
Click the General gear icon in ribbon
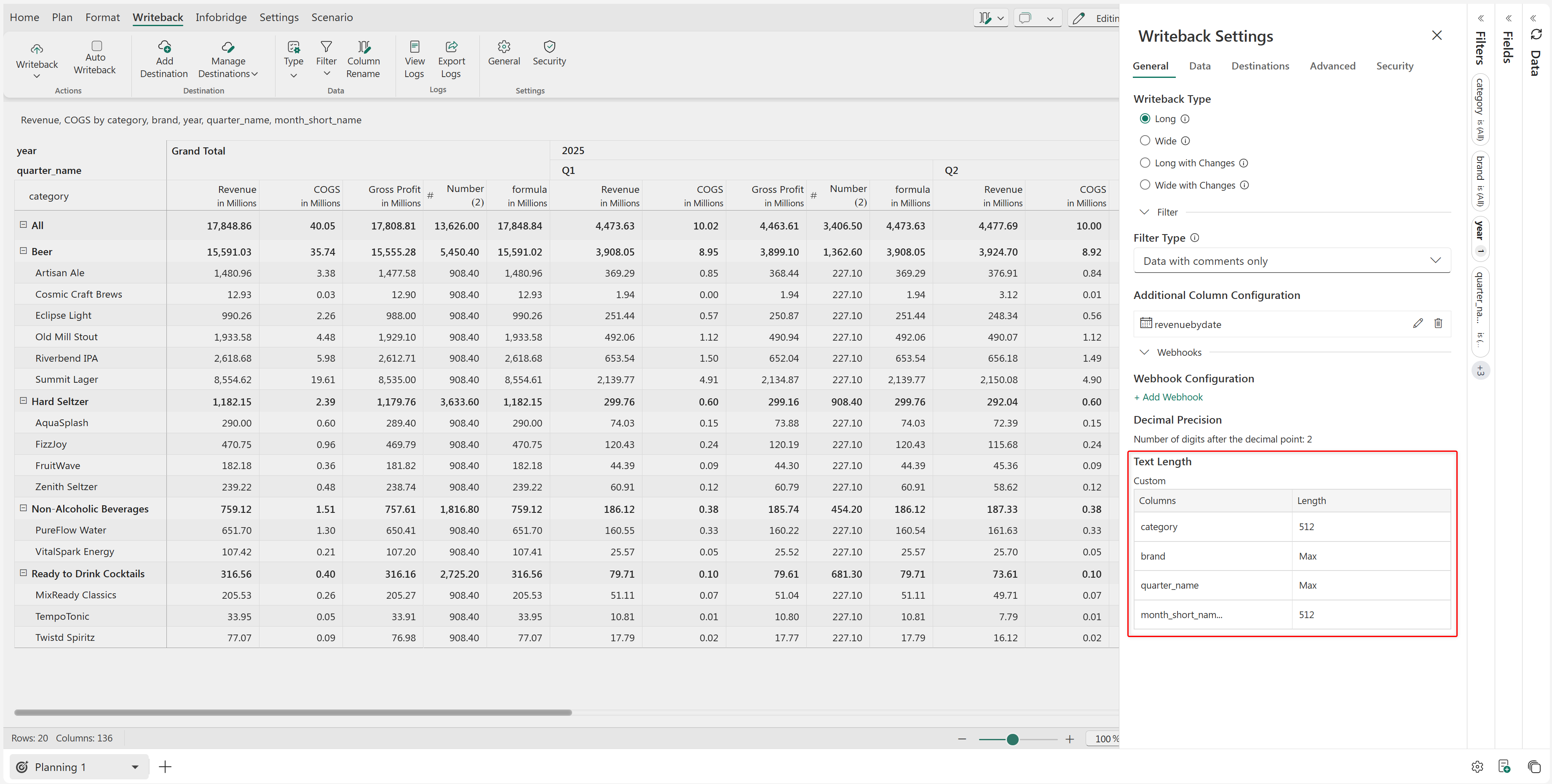[x=504, y=47]
